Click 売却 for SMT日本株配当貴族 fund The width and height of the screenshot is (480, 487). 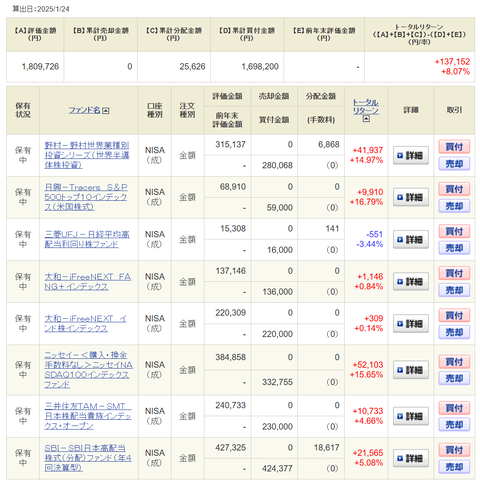[x=454, y=425]
